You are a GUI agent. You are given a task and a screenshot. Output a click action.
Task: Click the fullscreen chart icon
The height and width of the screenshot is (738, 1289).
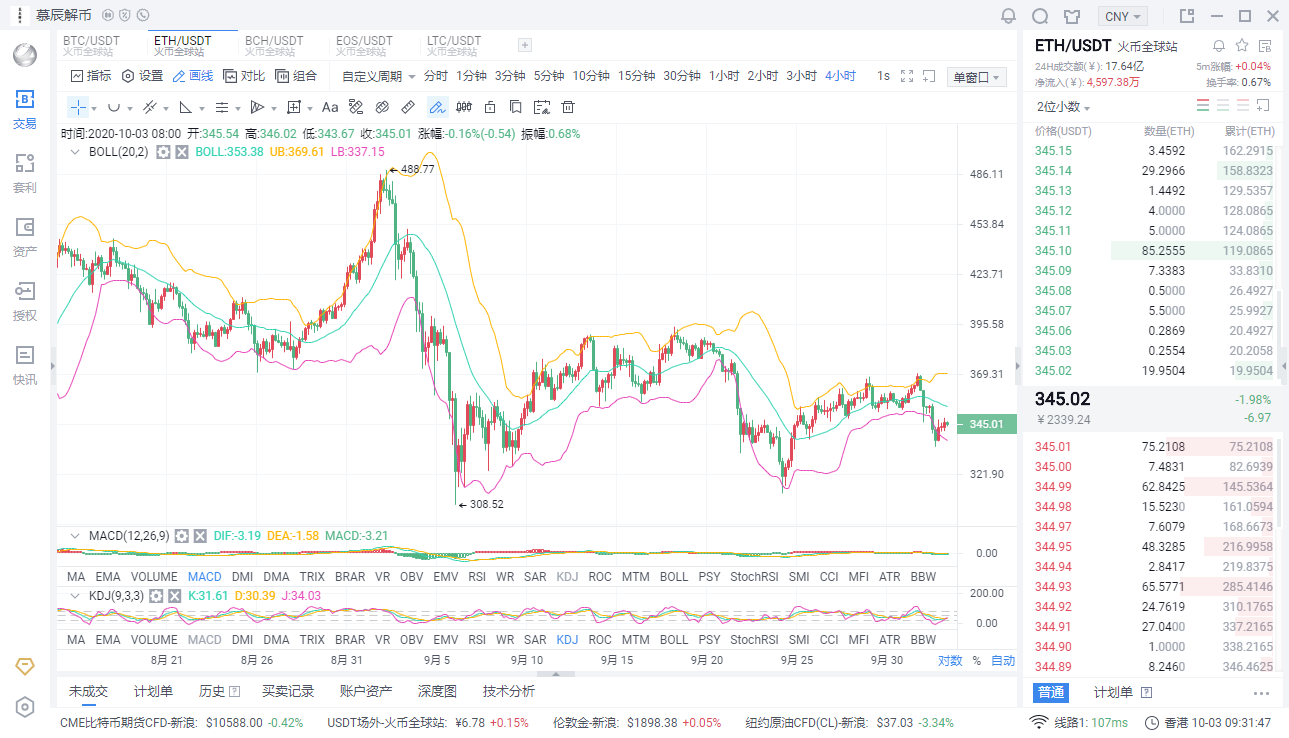tap(908, 76)
